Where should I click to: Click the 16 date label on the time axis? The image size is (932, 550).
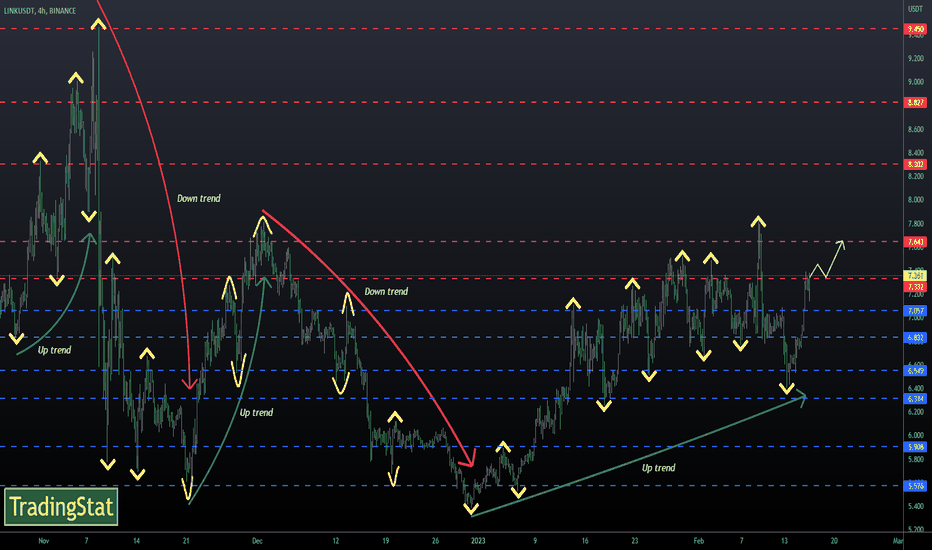pyautogui.click(x=585, y=540)
